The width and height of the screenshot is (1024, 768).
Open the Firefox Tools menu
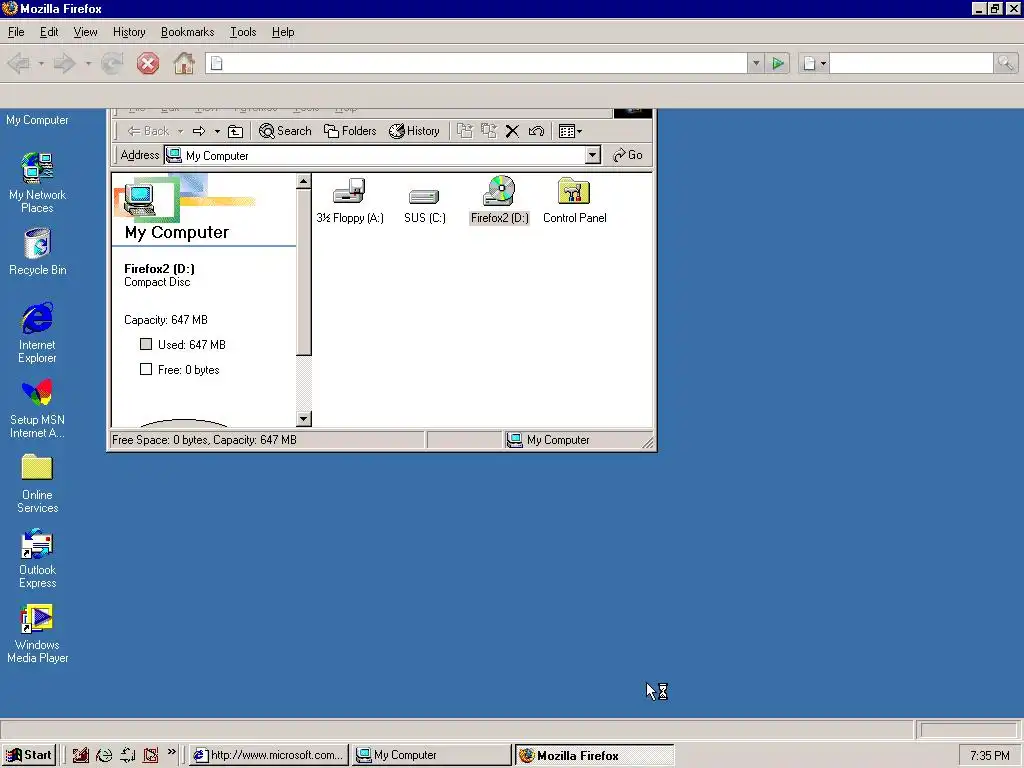click(243, 32)
